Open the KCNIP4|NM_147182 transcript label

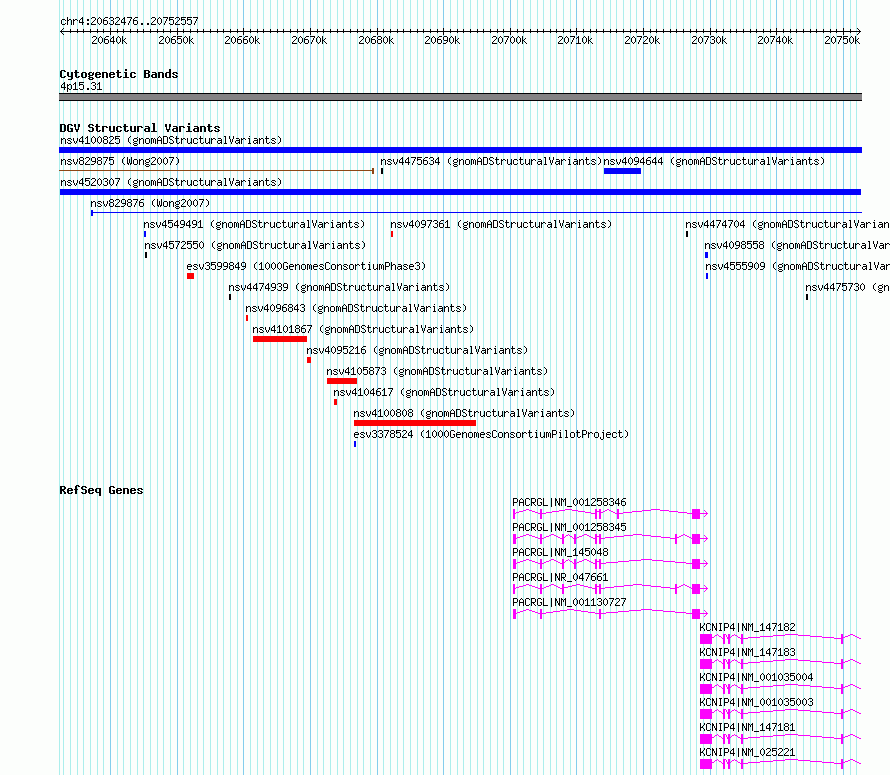coord(748,627)
